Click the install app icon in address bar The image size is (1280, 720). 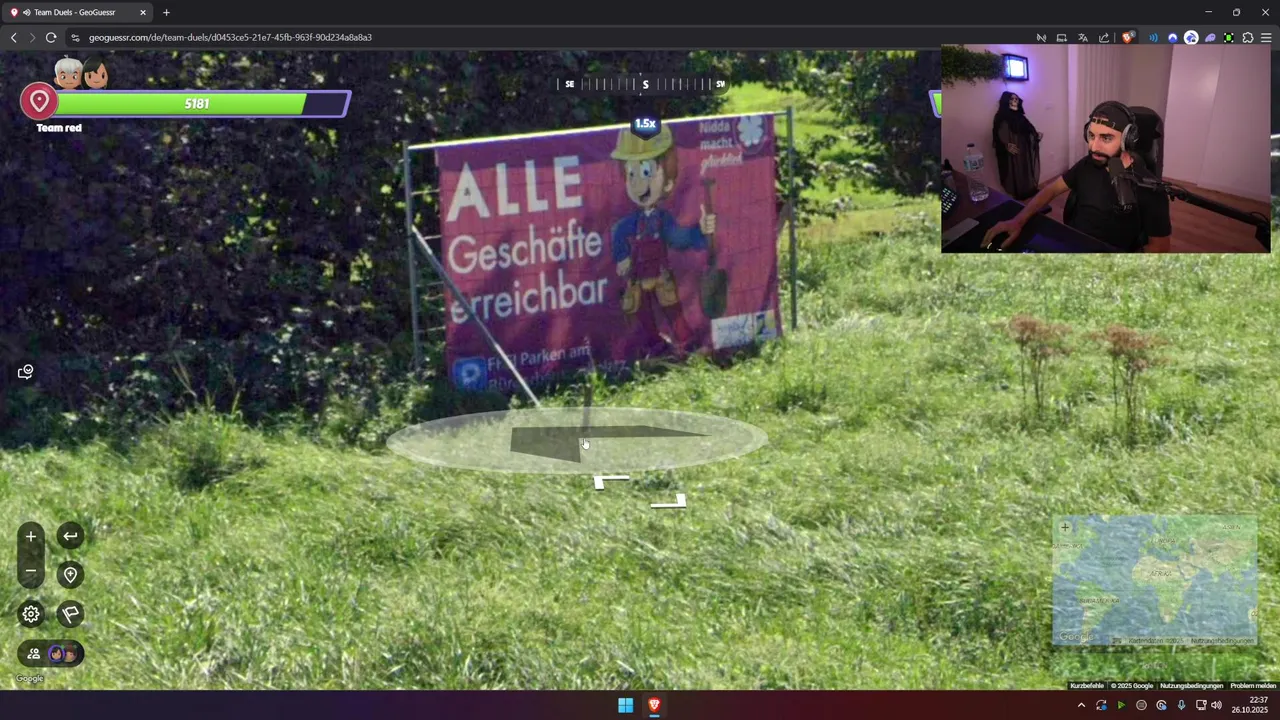tap(1061, 38)
